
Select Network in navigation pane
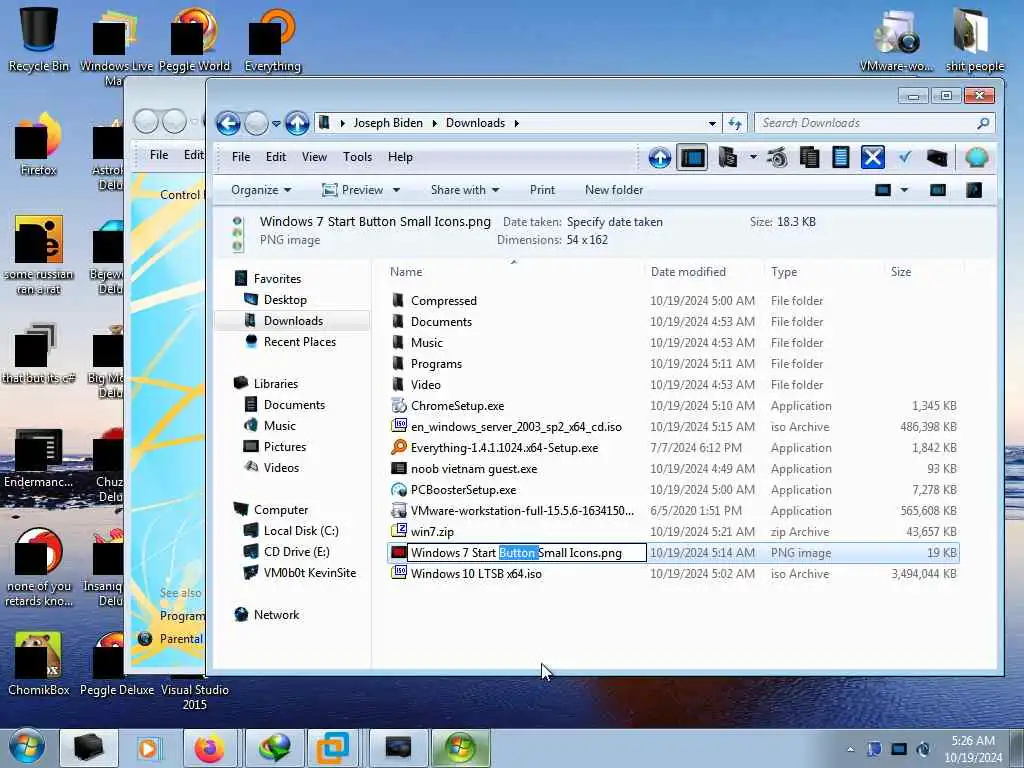pos(276,615)
